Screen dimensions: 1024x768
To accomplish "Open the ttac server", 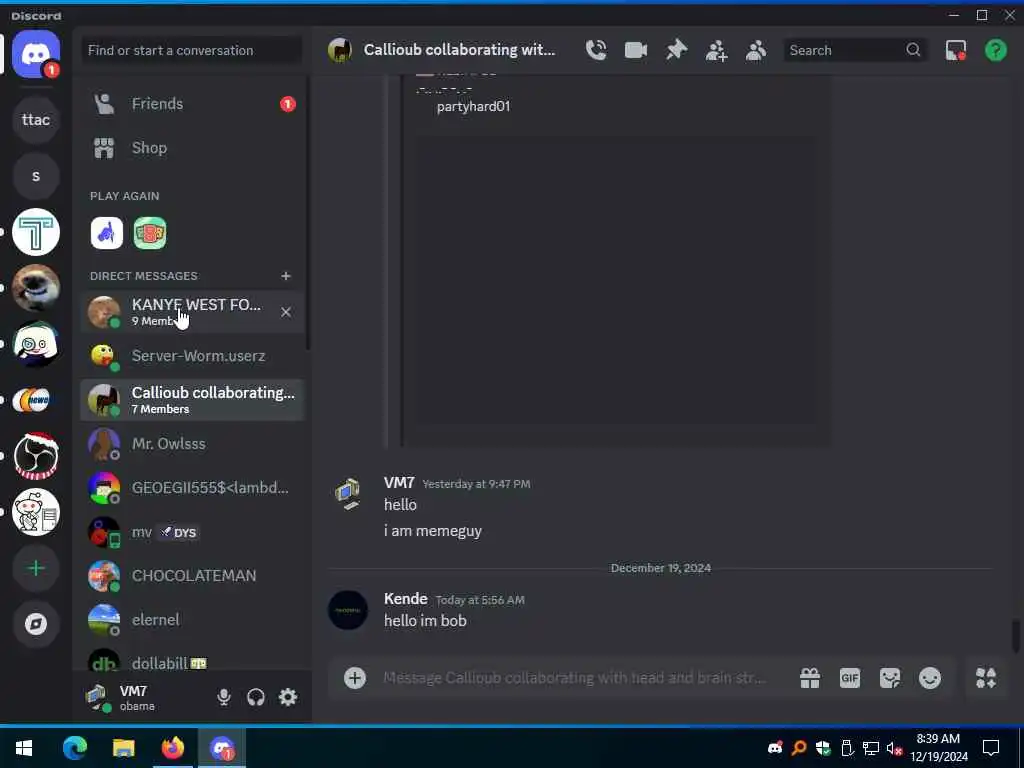I will (x=36, y=120).
